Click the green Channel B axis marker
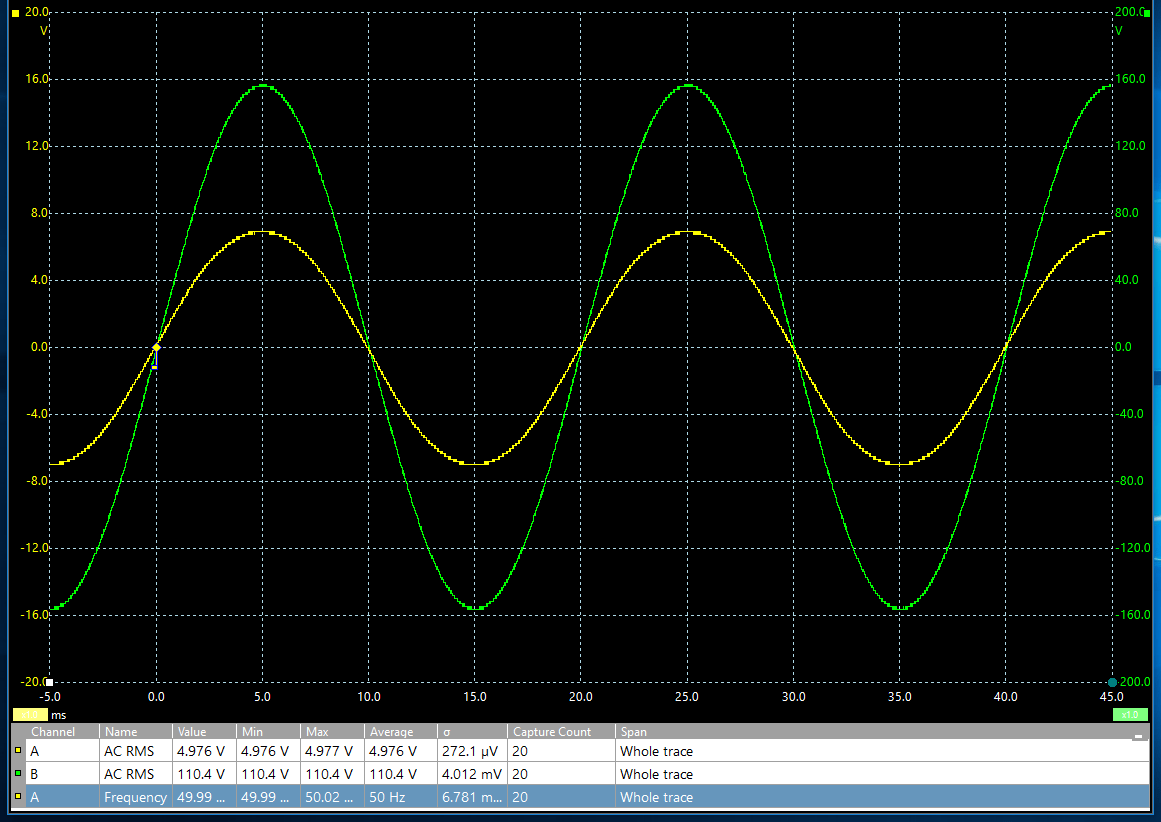Image resolution: width=1161 pixels, height=822 pixels. [x=1147, y=13]
